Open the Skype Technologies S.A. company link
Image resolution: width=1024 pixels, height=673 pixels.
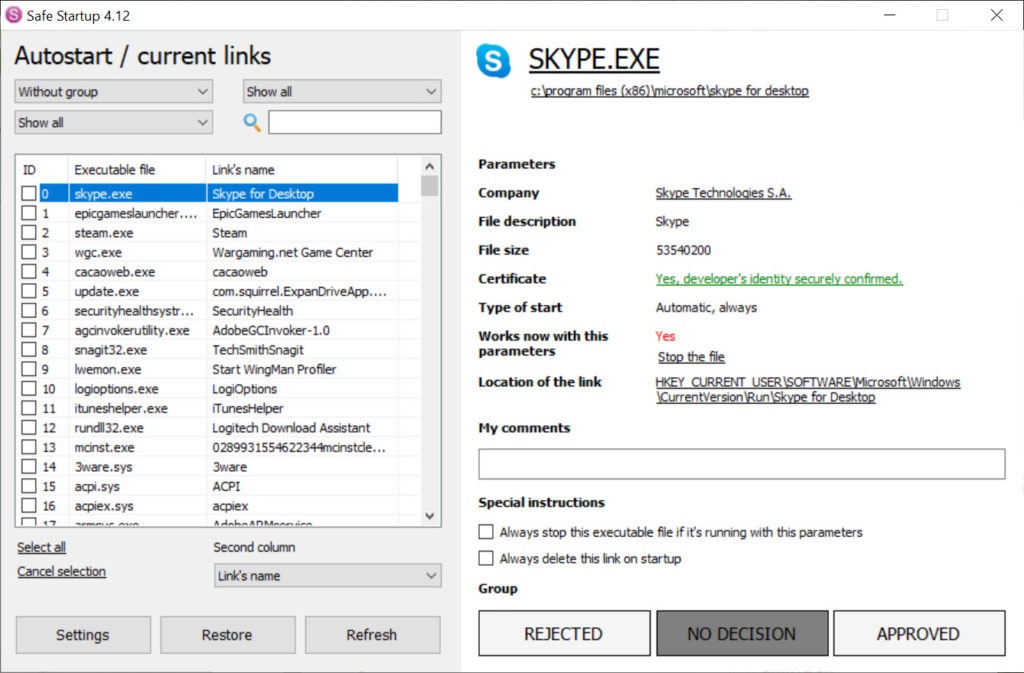click(723, 193)
